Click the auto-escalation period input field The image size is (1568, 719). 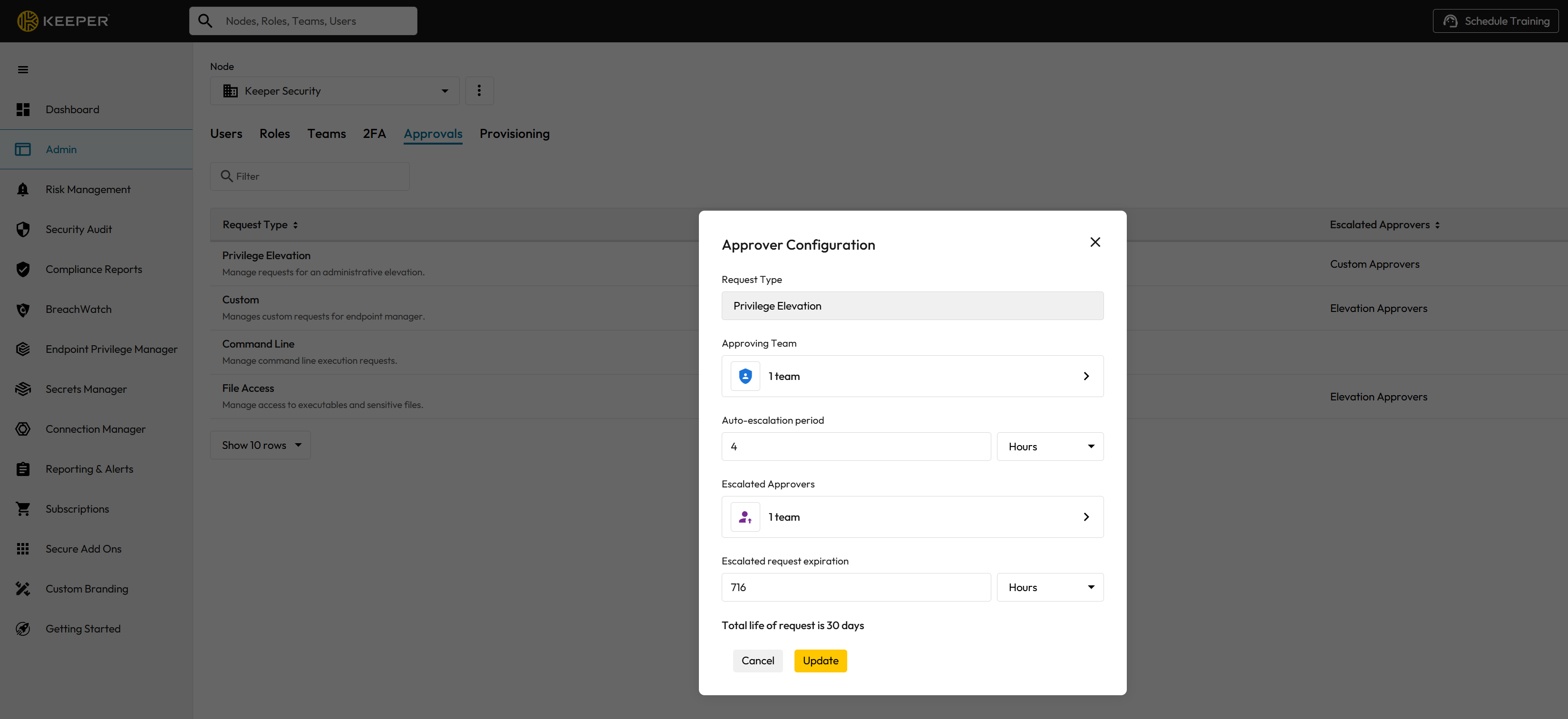point(855,446)
